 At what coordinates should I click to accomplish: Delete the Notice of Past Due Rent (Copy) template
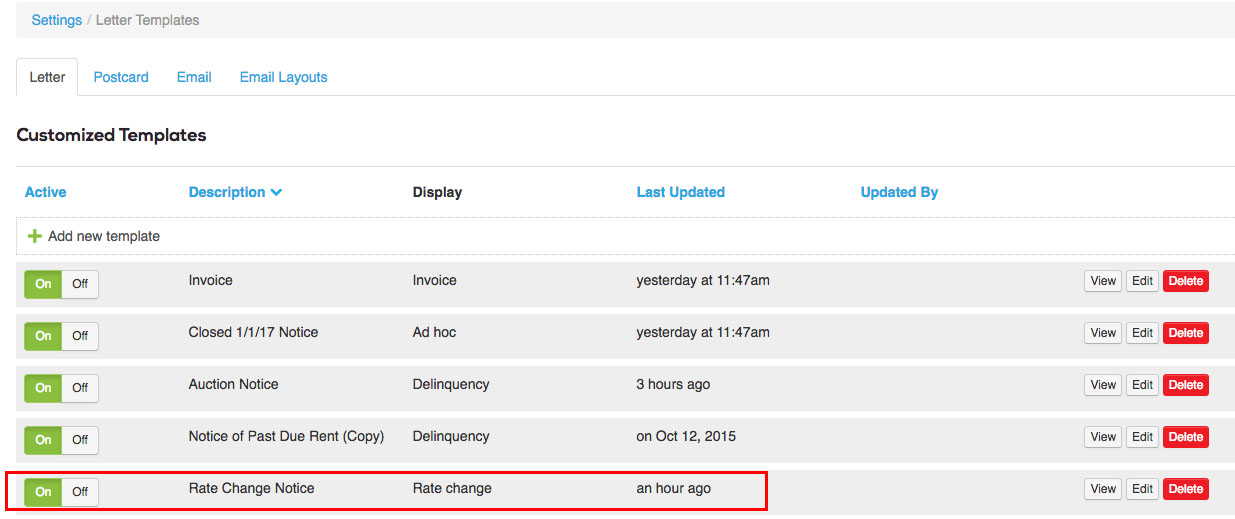[1185, 437]
